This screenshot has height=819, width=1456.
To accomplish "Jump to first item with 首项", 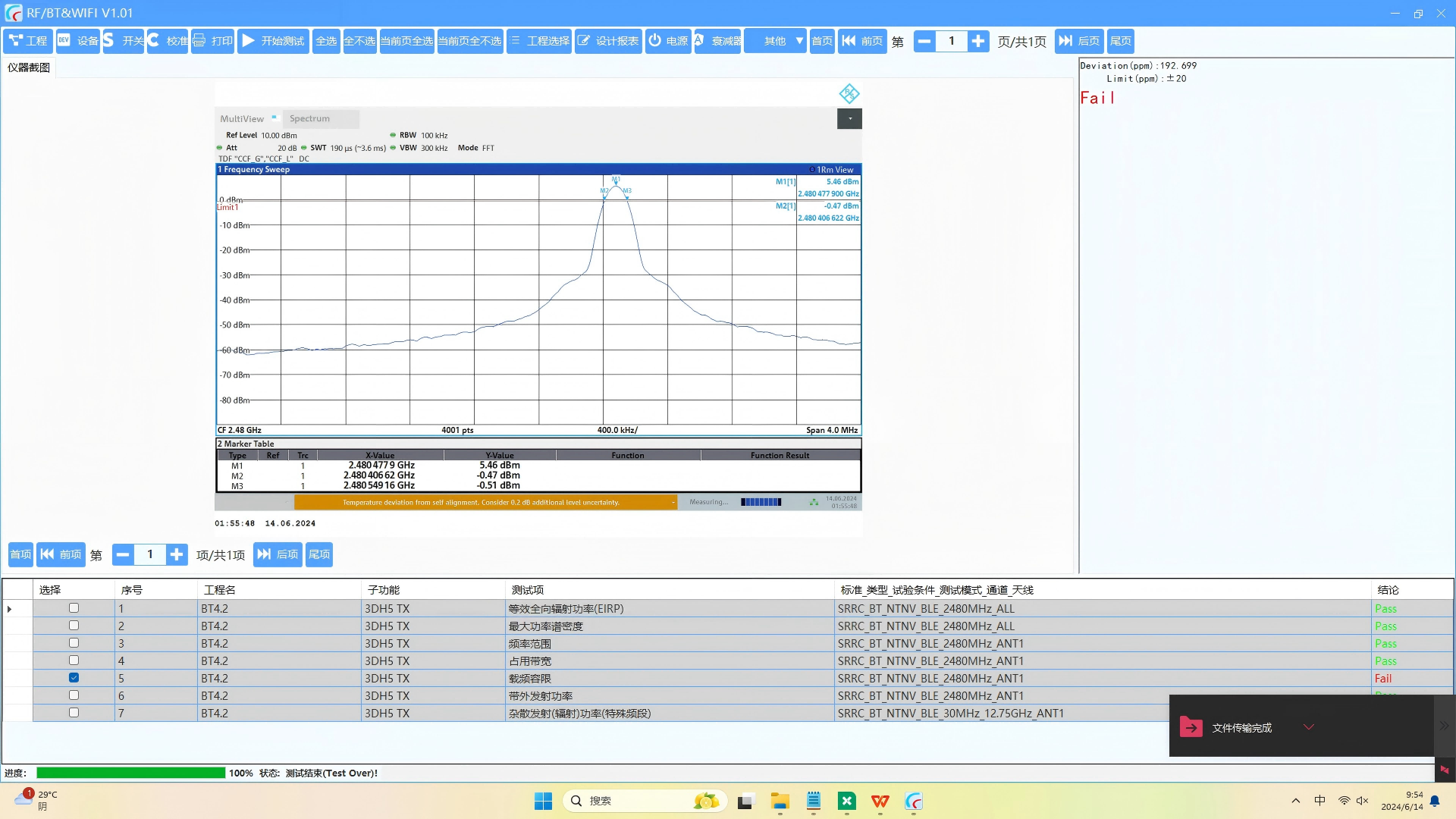I will pos(20,554).
